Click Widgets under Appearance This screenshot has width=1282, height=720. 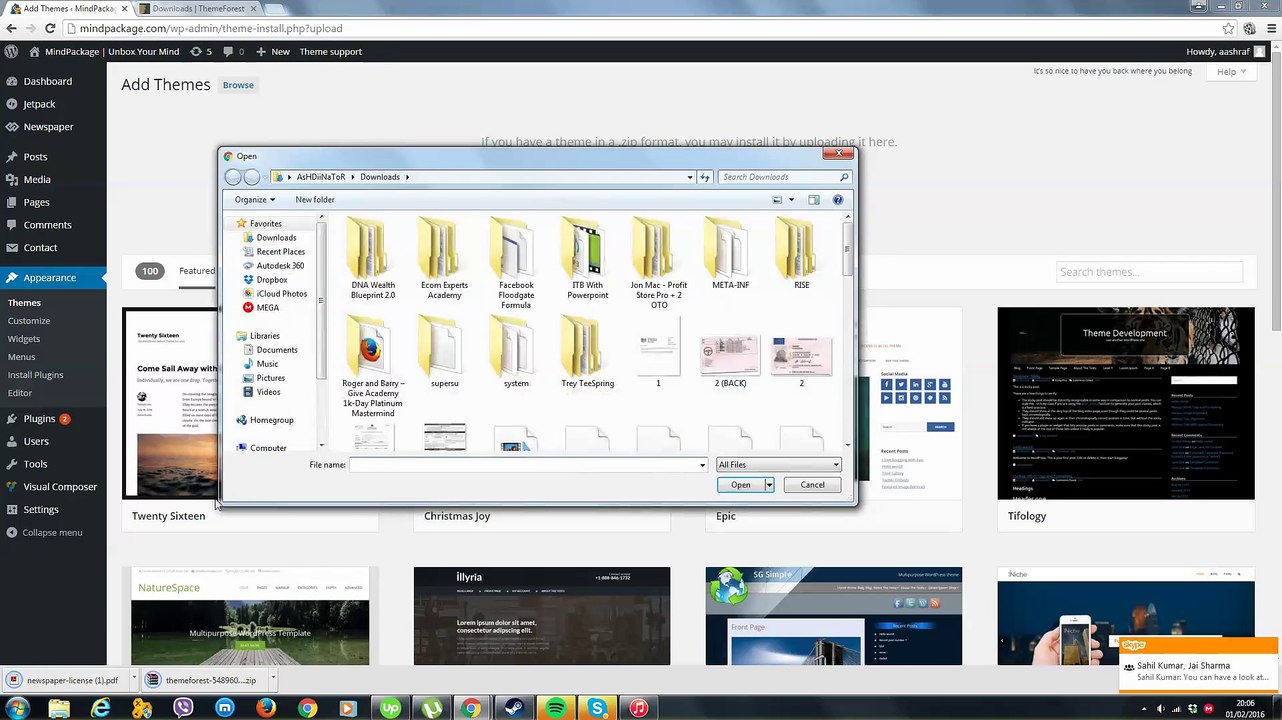[24, 339]
